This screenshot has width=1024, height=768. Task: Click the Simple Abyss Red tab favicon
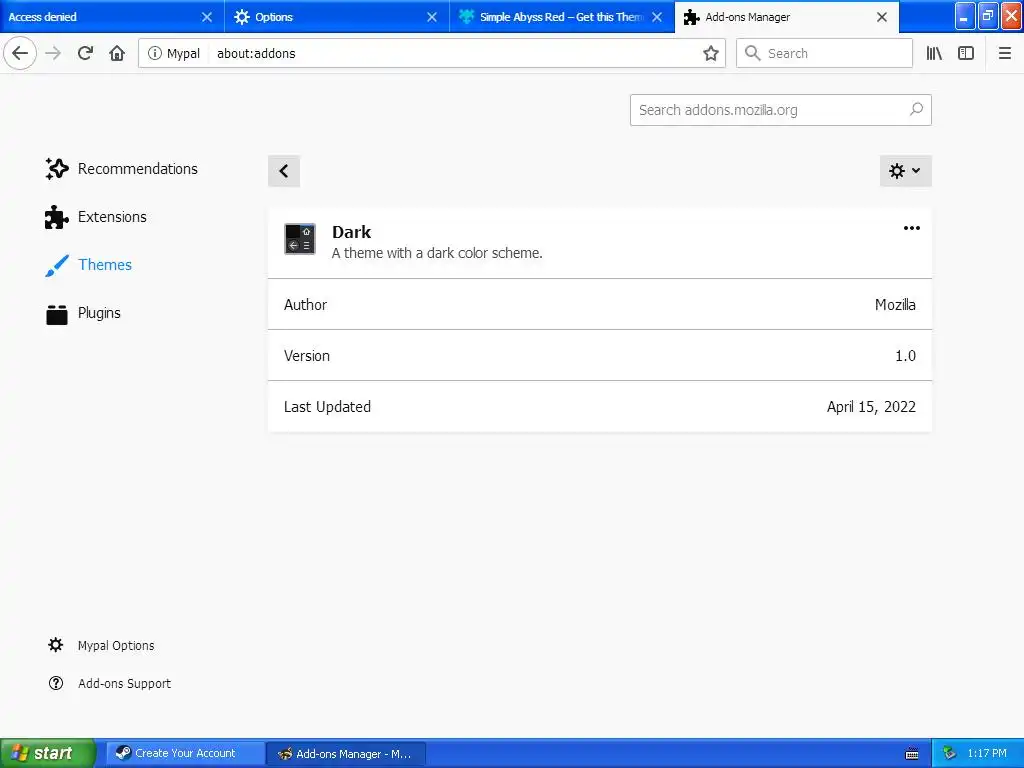pos(466,17)
